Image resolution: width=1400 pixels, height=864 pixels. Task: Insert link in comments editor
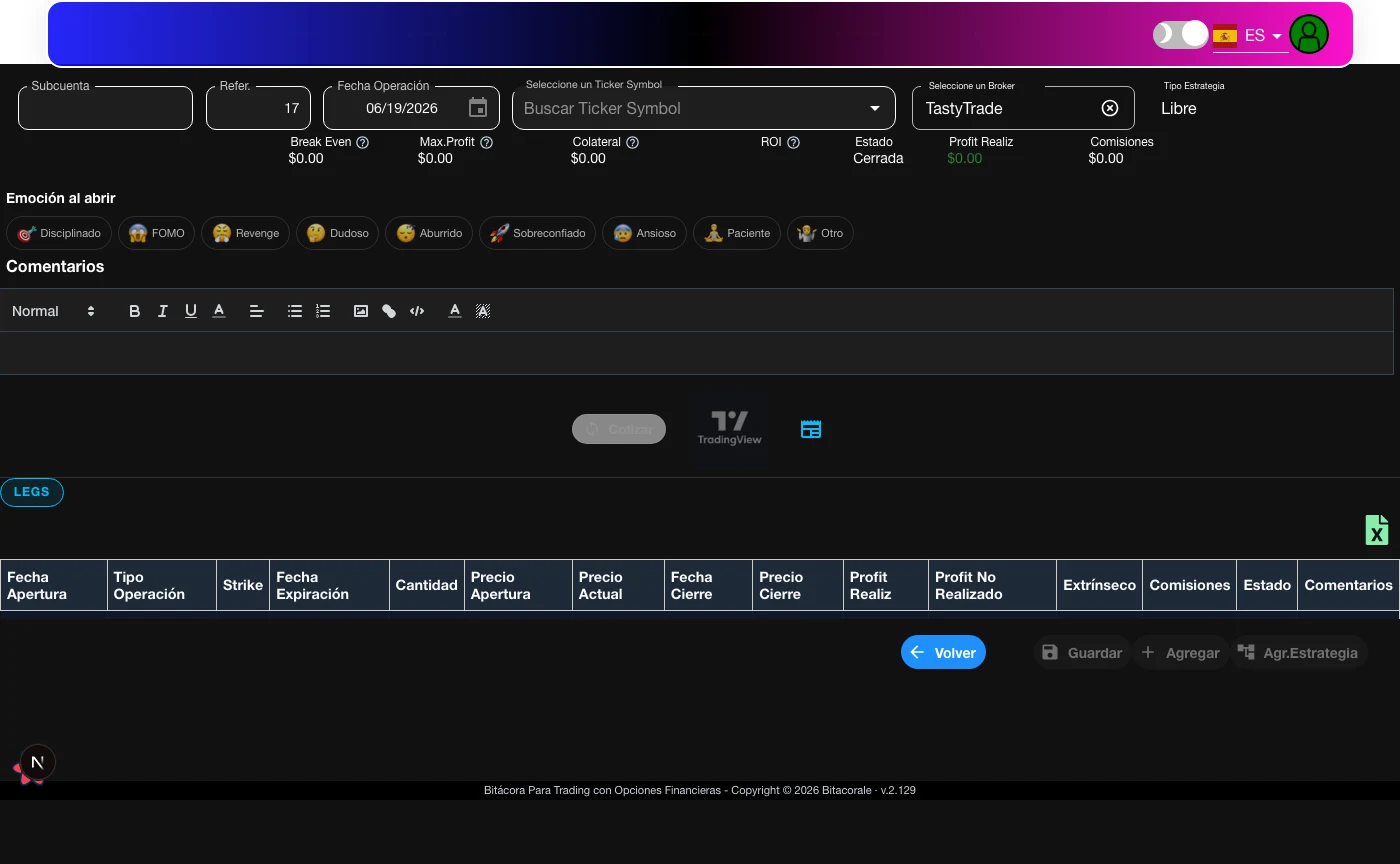(x=389, y=311)
